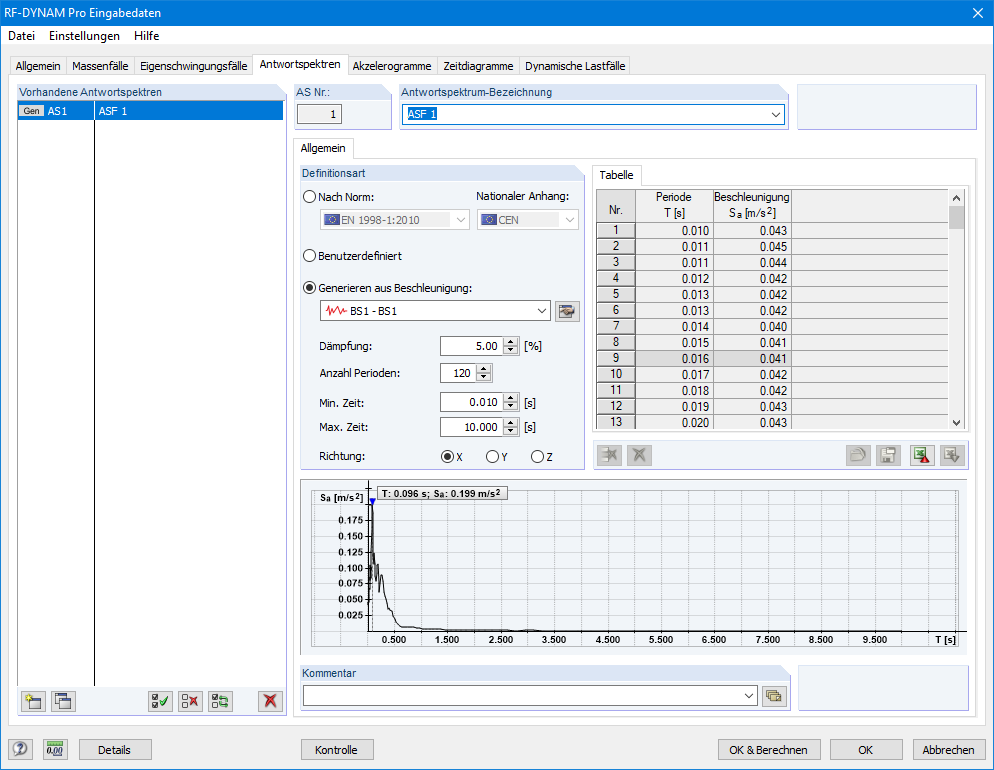Select the Nach Norm radio button

(309, 197)
